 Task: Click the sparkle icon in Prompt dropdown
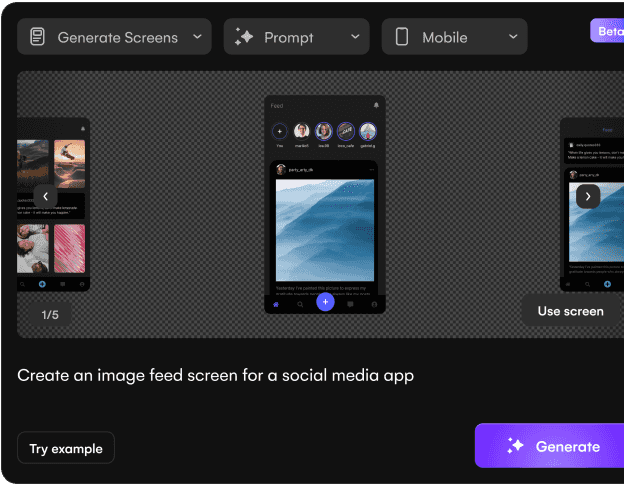click(244, 37)
